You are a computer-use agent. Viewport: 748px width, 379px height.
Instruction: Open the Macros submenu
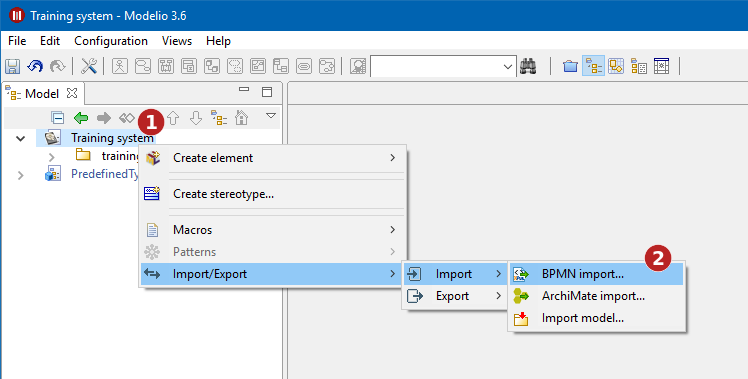pyautogui.click(x=273, y=230)
